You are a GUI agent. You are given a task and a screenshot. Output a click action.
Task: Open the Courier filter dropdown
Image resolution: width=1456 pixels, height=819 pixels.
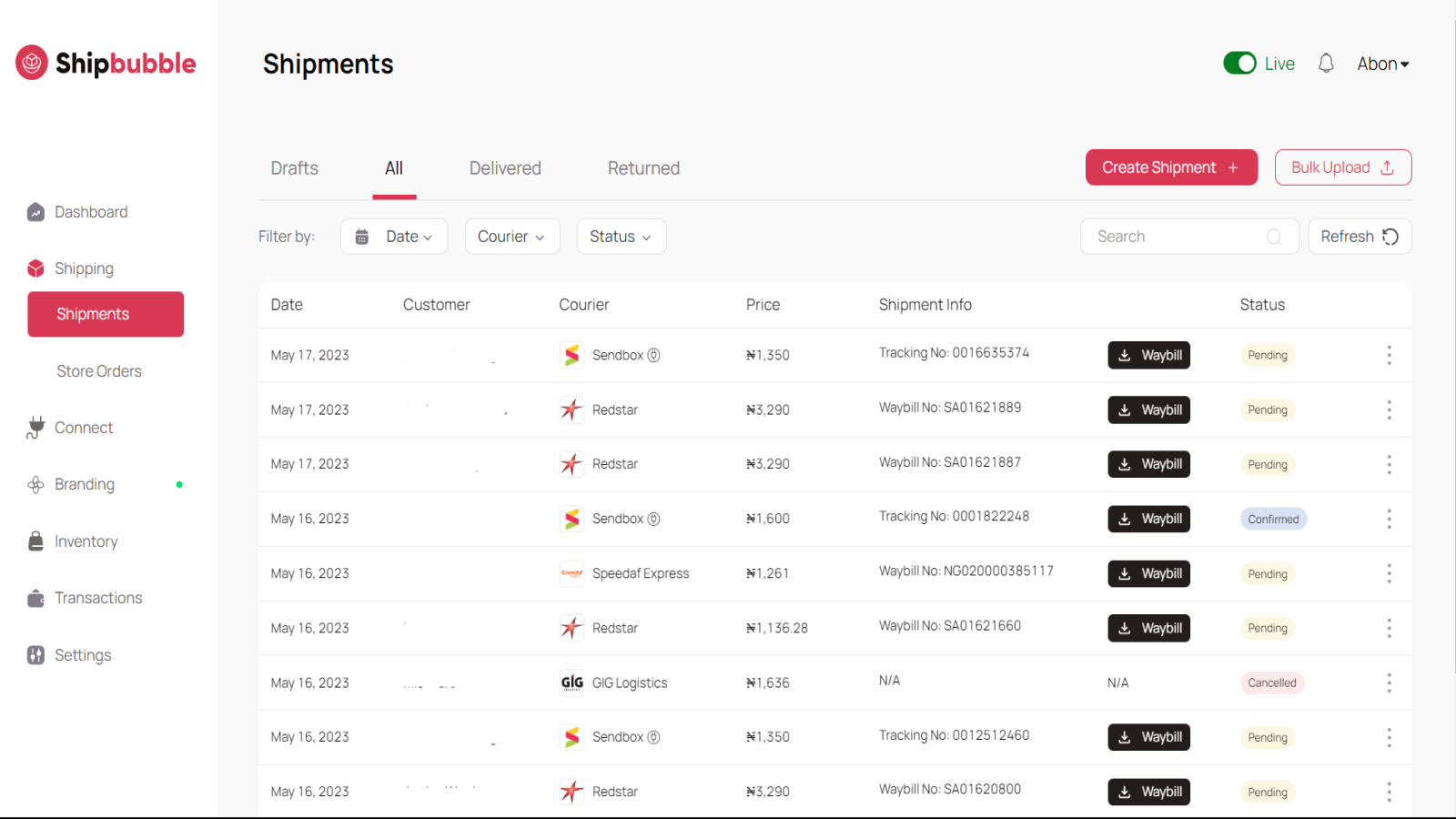511,236
